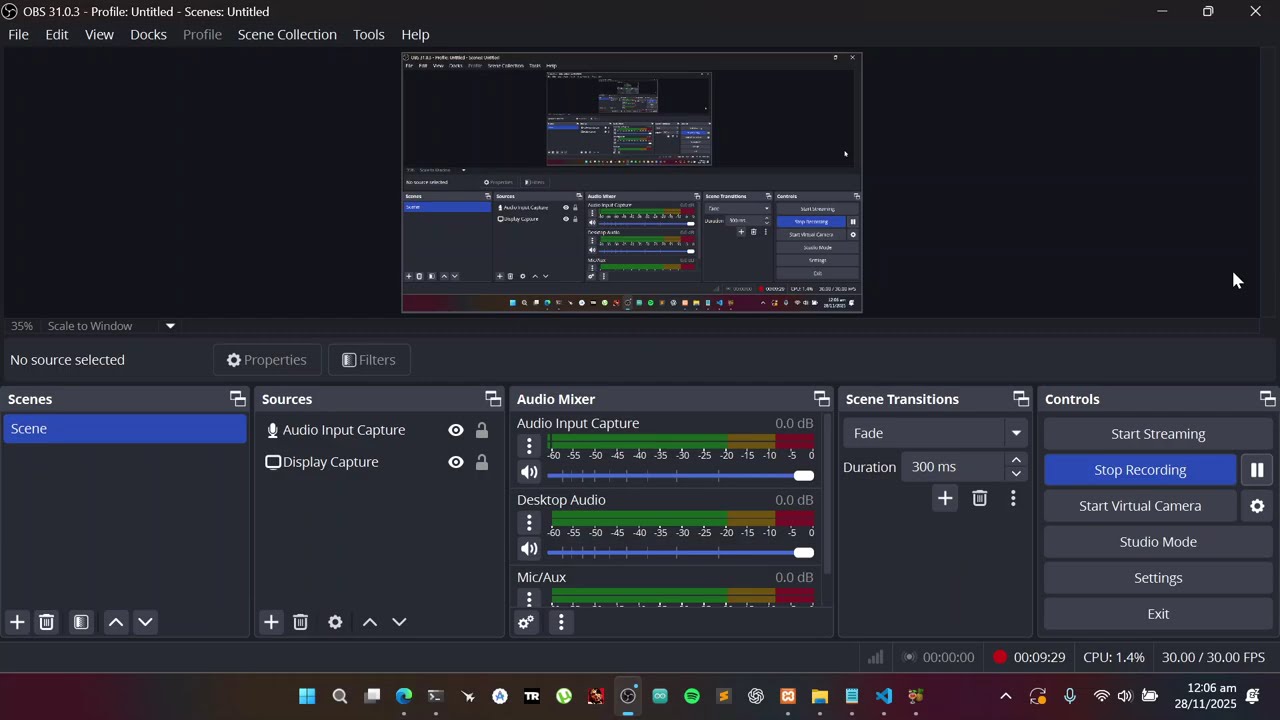Float the Sources dock panel
1280x720 pixels.
click(493, 399)
